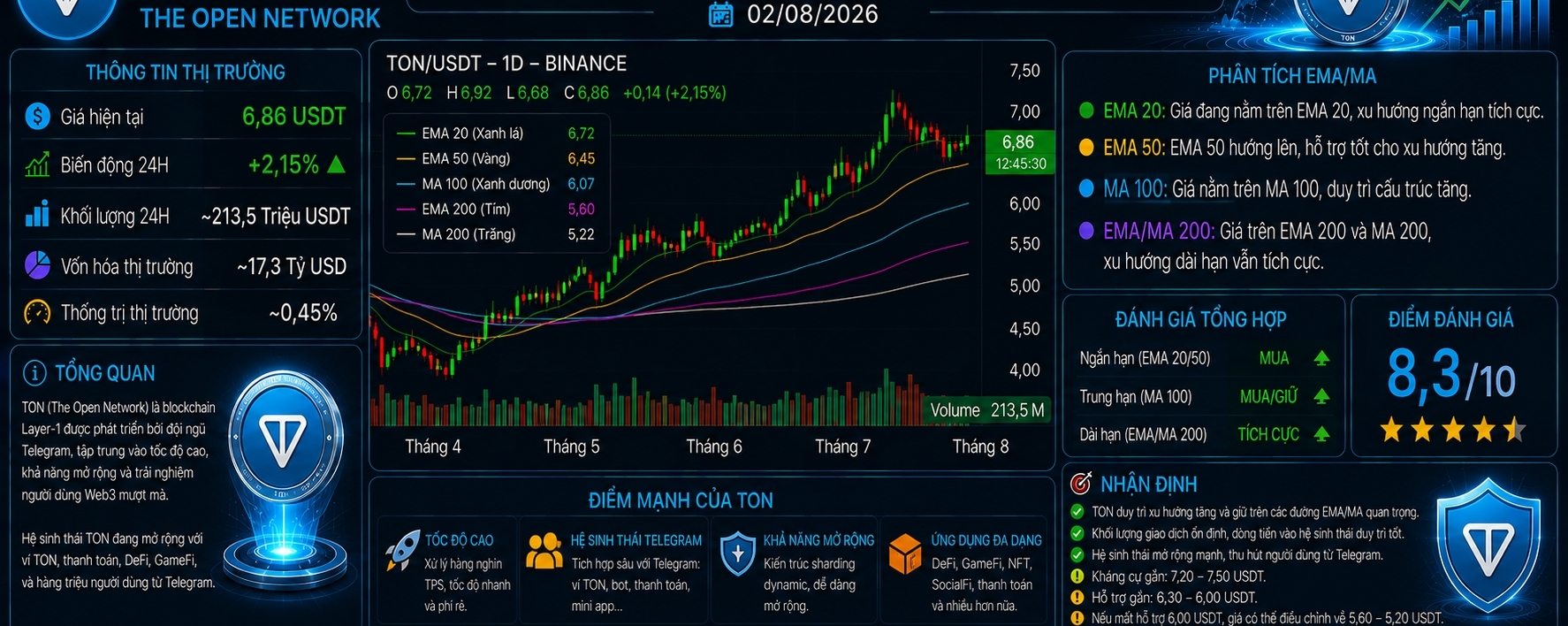
Task: Click the Tháng 5 label on the time axis
Action: click(571, 447)
